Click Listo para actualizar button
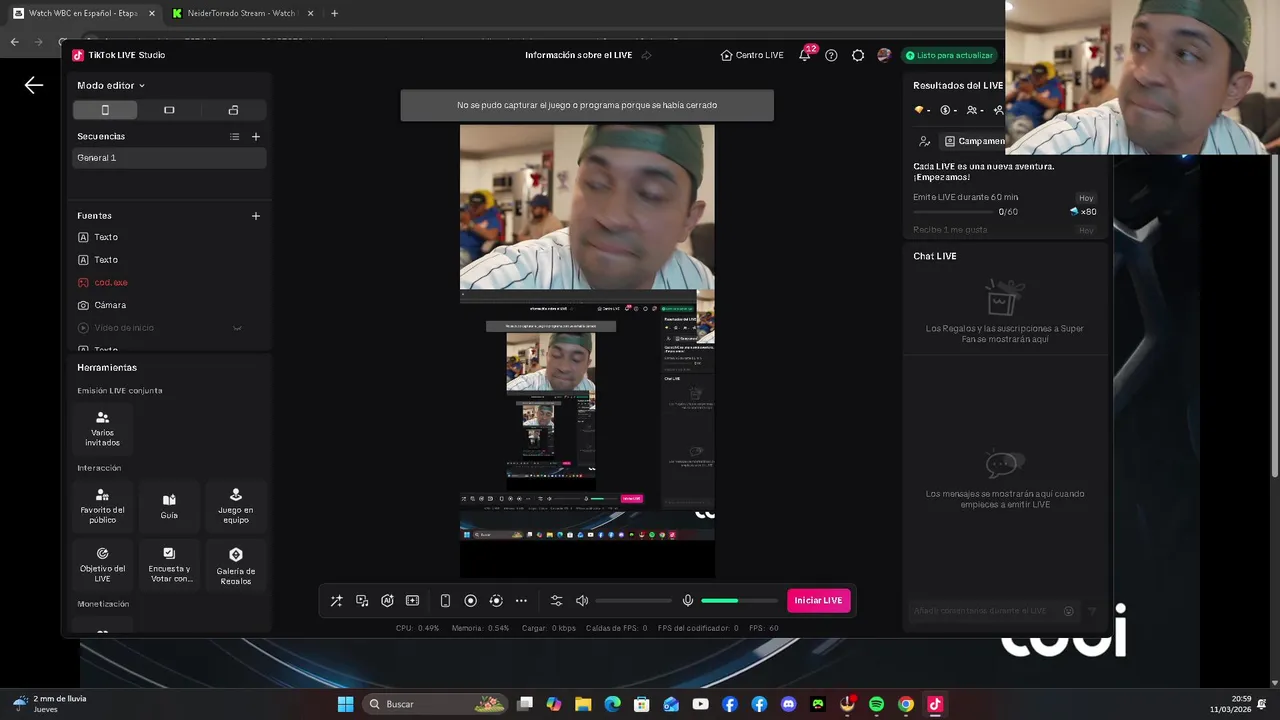 point(948,55)
